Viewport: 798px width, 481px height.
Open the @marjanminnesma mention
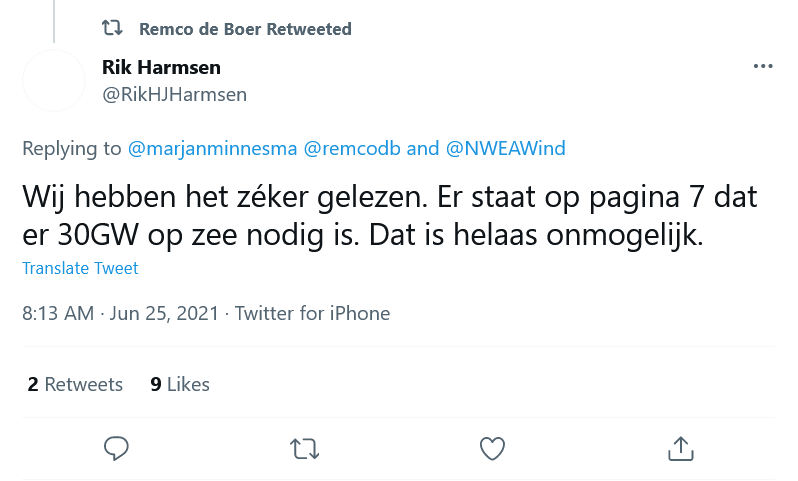point(212,149)
